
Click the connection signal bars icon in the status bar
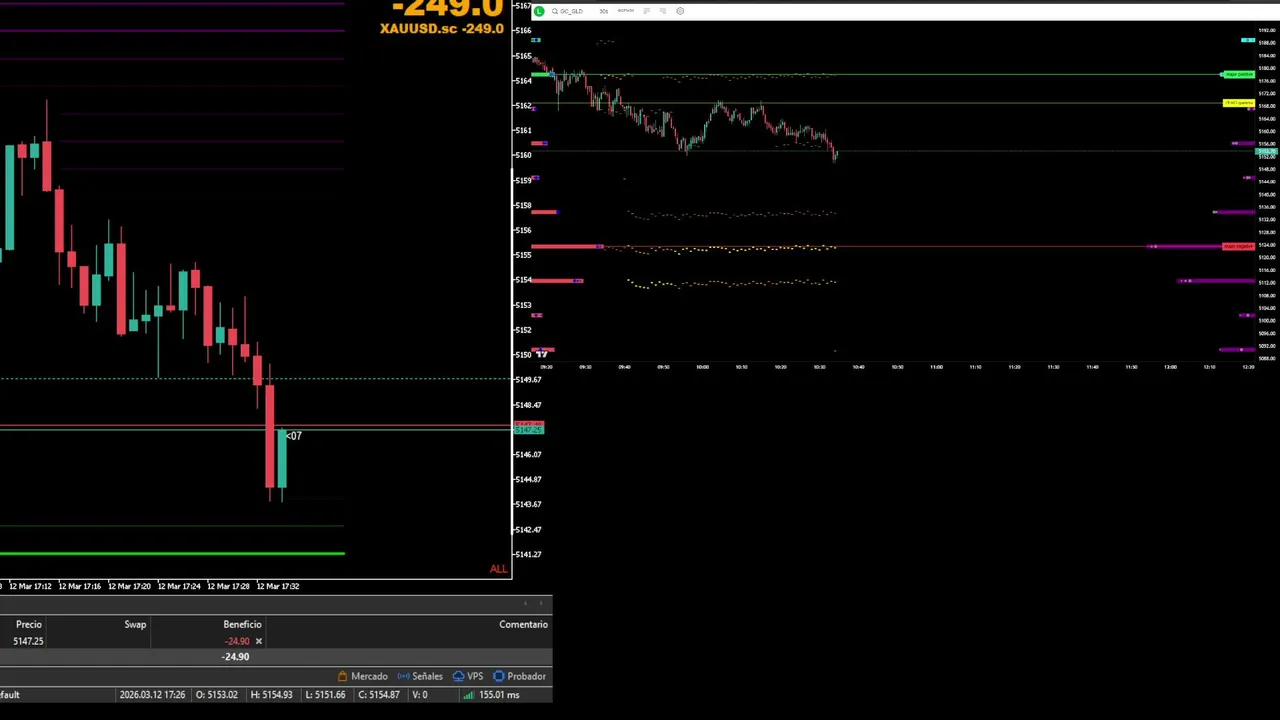[468, 695]
